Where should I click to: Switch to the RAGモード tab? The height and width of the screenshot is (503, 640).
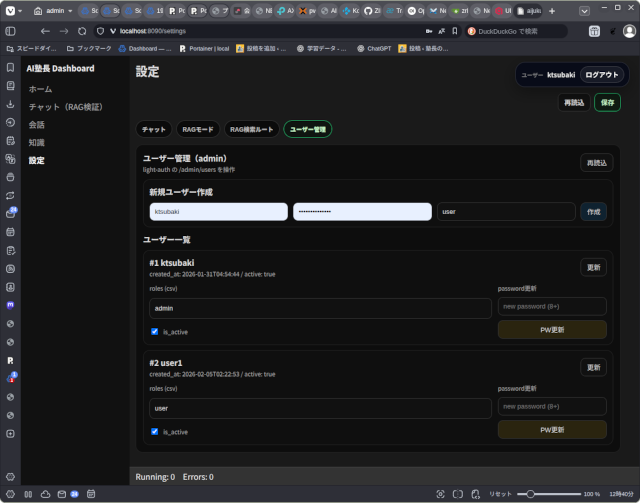click(197, 129)
